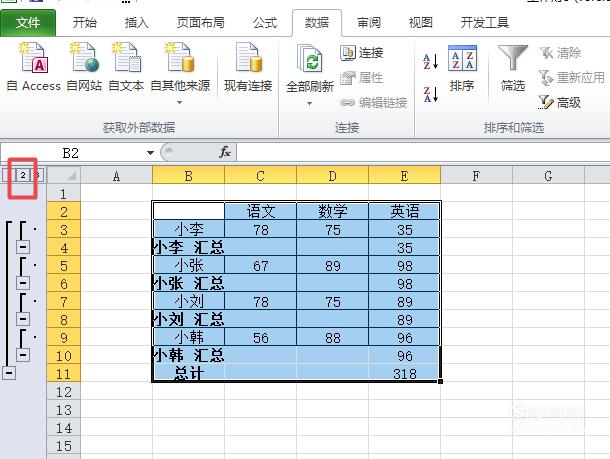Switch to the 视图 view tab
610x459 pixels.
pos(421,23)
